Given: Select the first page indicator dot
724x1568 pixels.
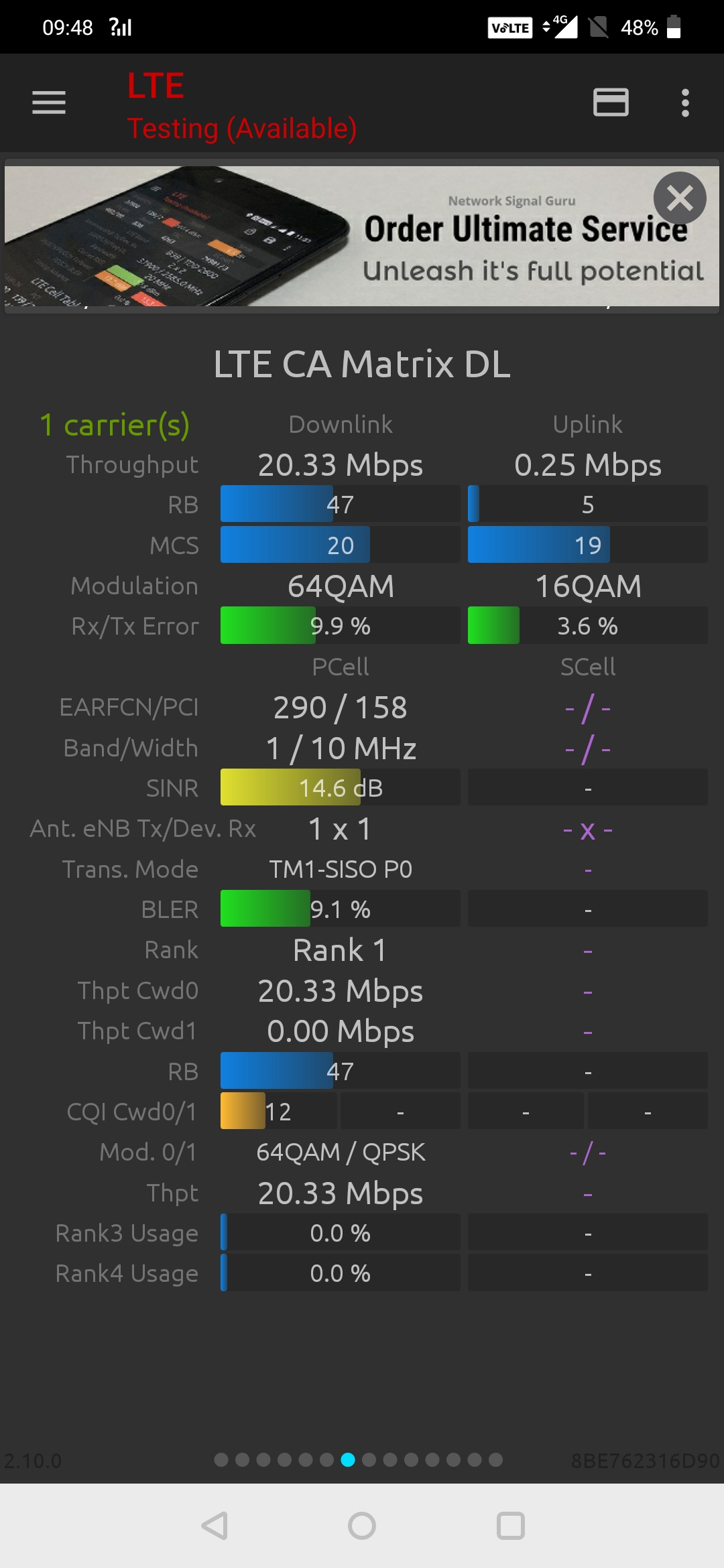Looking at the screenshot, I should click(221, 1459).
